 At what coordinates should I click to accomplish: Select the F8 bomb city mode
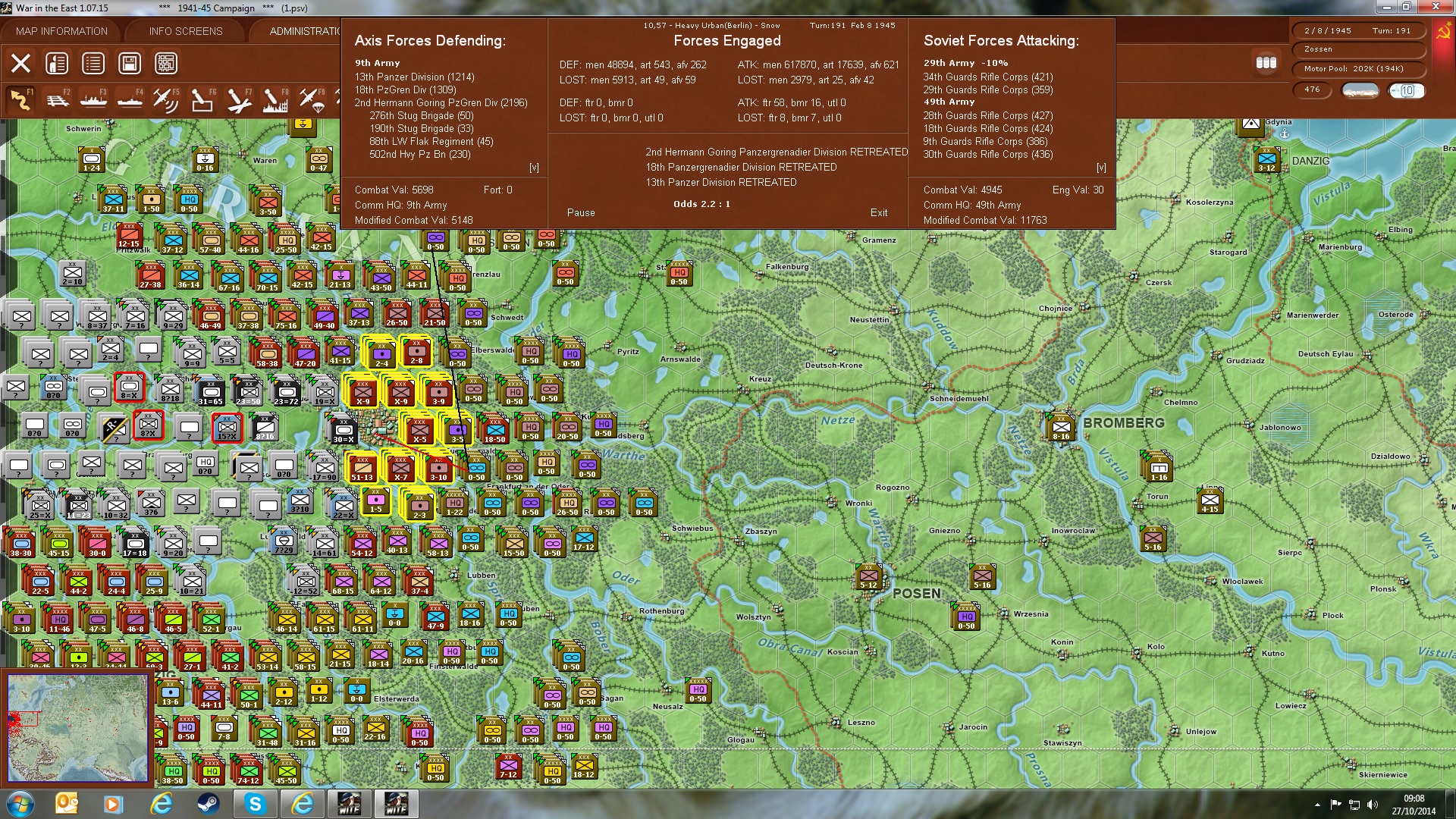coord(275,100)
